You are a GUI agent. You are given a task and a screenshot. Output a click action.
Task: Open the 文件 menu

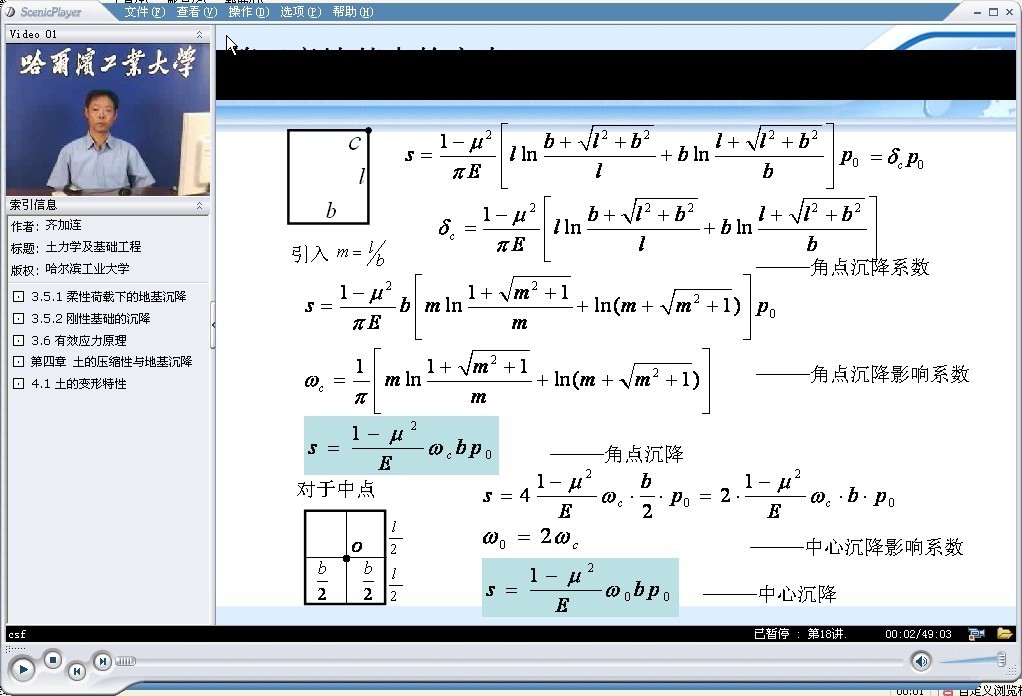(144, 12)
